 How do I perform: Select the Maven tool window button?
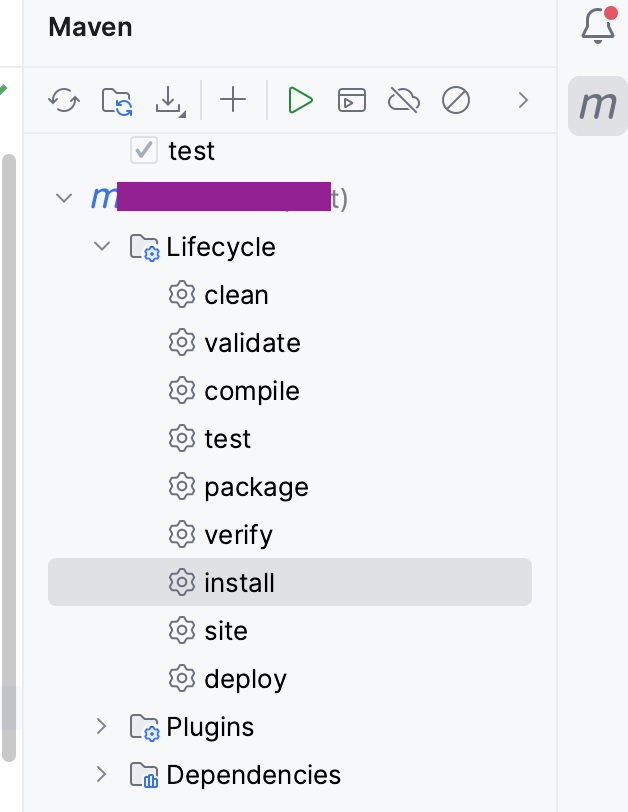(x=598, y=106)
